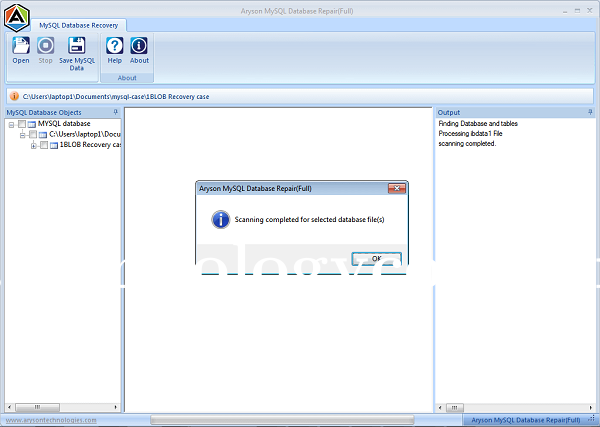
Task: Select the 1BLOB Recovery case tree item
Action: (x=90, y=145)
